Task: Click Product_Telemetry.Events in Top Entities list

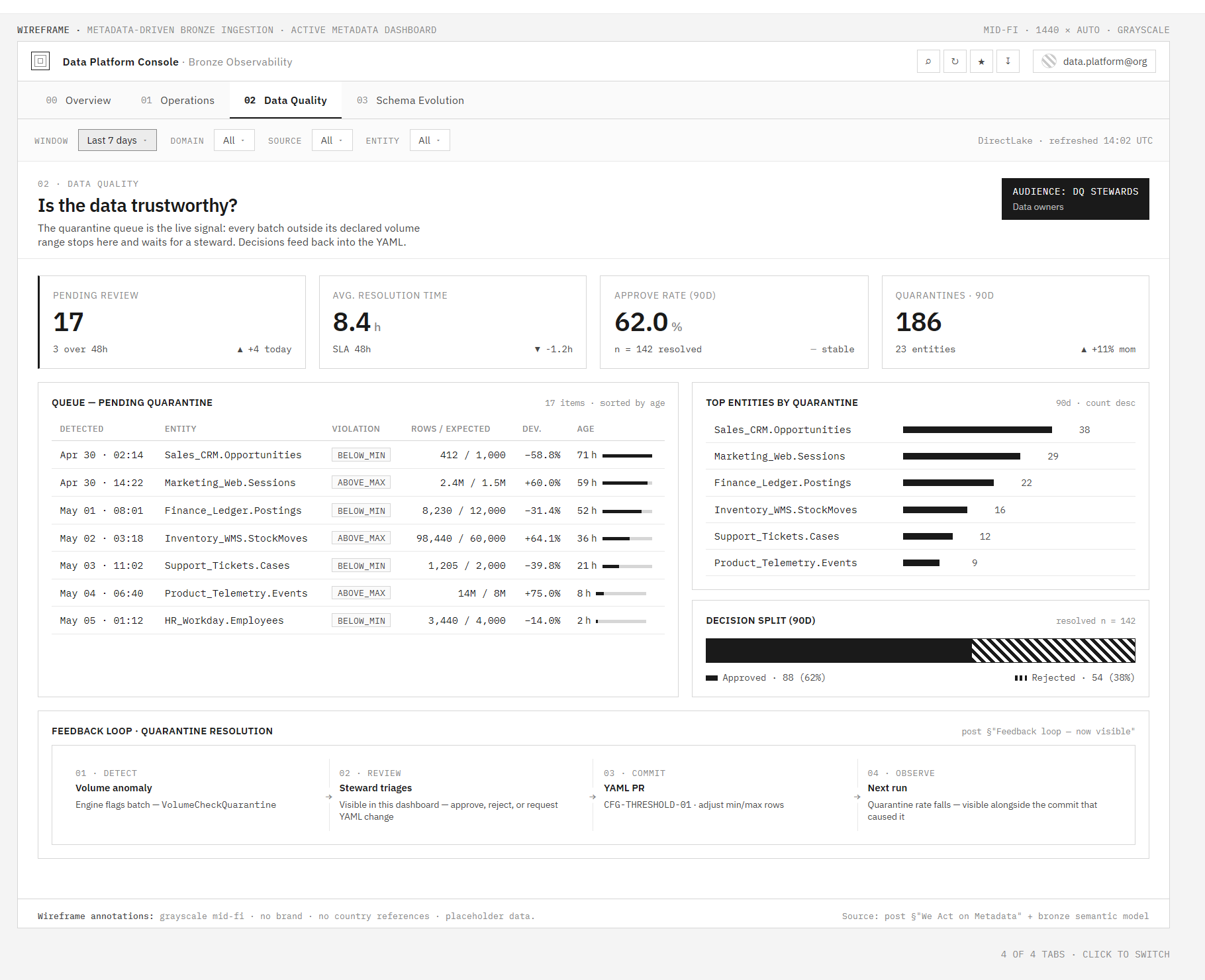Action: click(785, 563)
